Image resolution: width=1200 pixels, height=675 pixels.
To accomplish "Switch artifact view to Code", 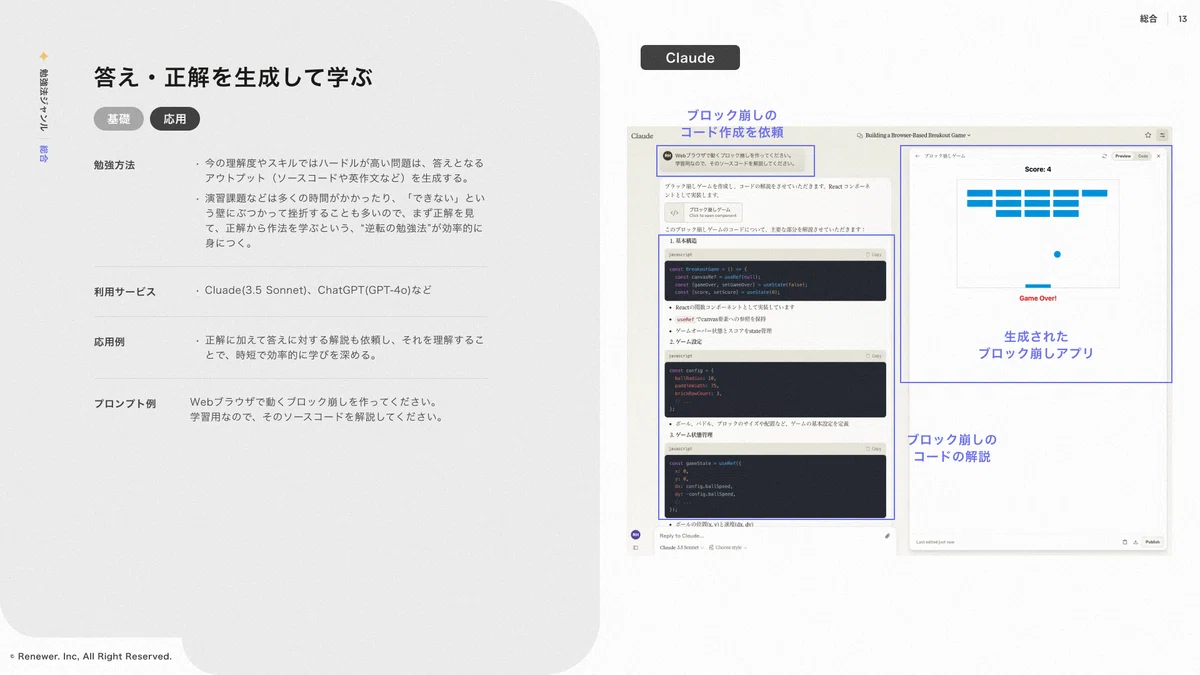I will coord(1142,156).
